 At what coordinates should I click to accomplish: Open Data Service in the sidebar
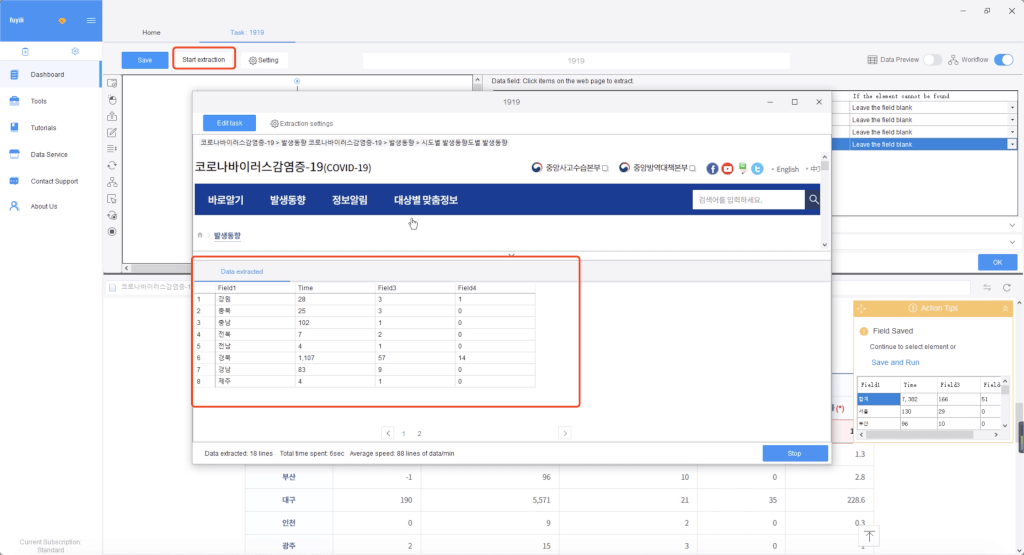tap(49, 155)
